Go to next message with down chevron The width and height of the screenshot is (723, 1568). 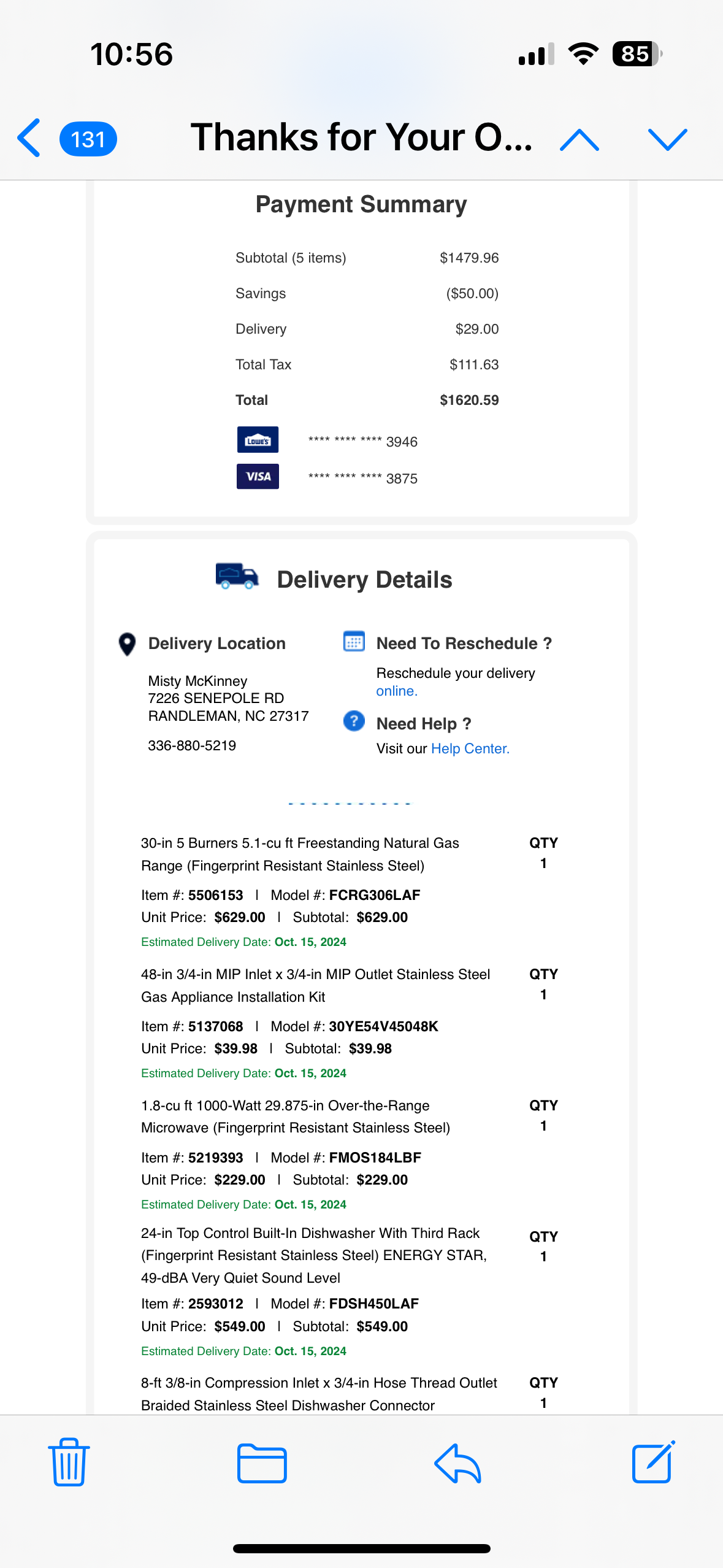[x=668, y=139]
